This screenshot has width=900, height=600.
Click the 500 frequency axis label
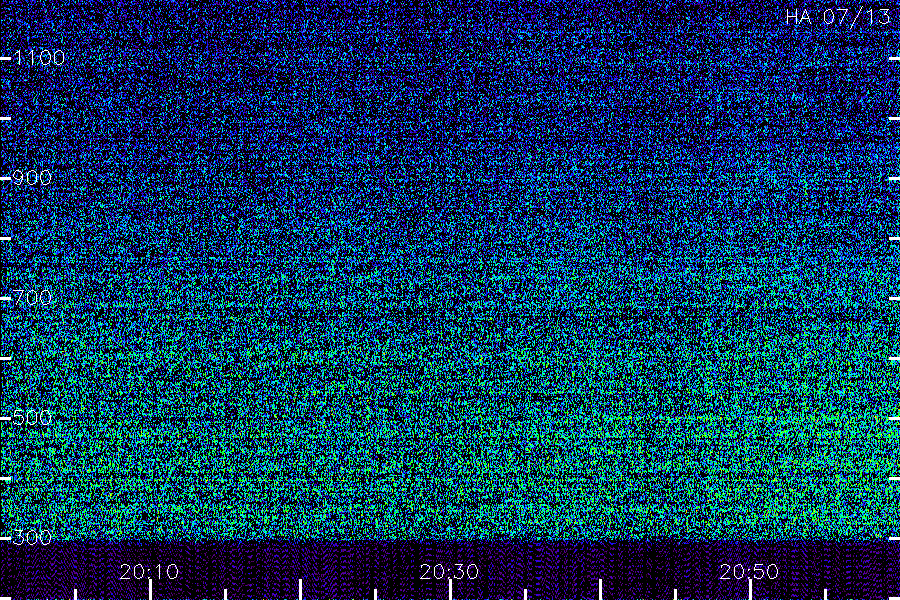pos(32,417)
